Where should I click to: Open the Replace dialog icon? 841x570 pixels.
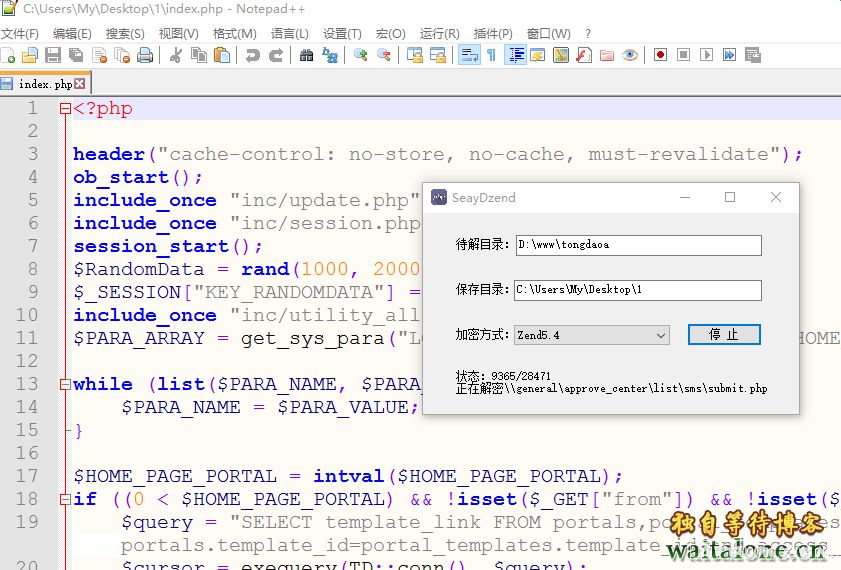pos(330,55)
